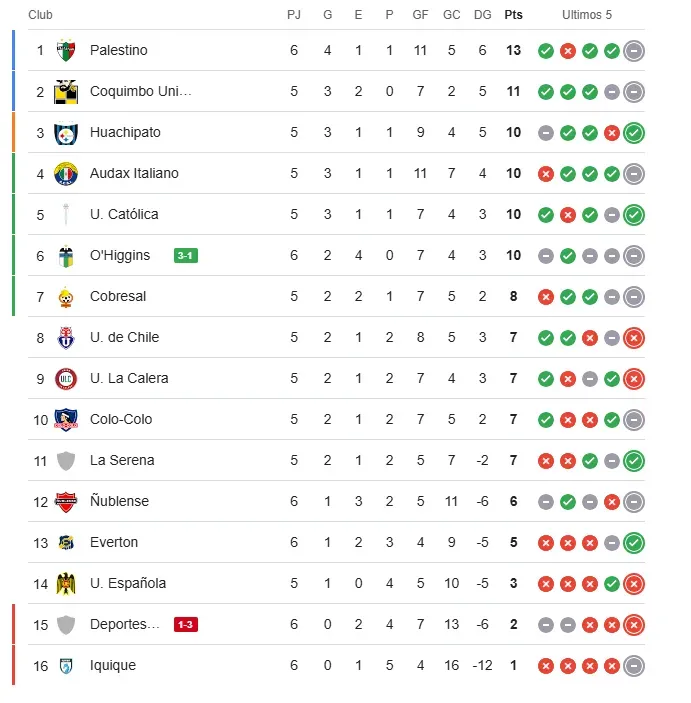Click the Colo-Colo club badge

[66, 419]
